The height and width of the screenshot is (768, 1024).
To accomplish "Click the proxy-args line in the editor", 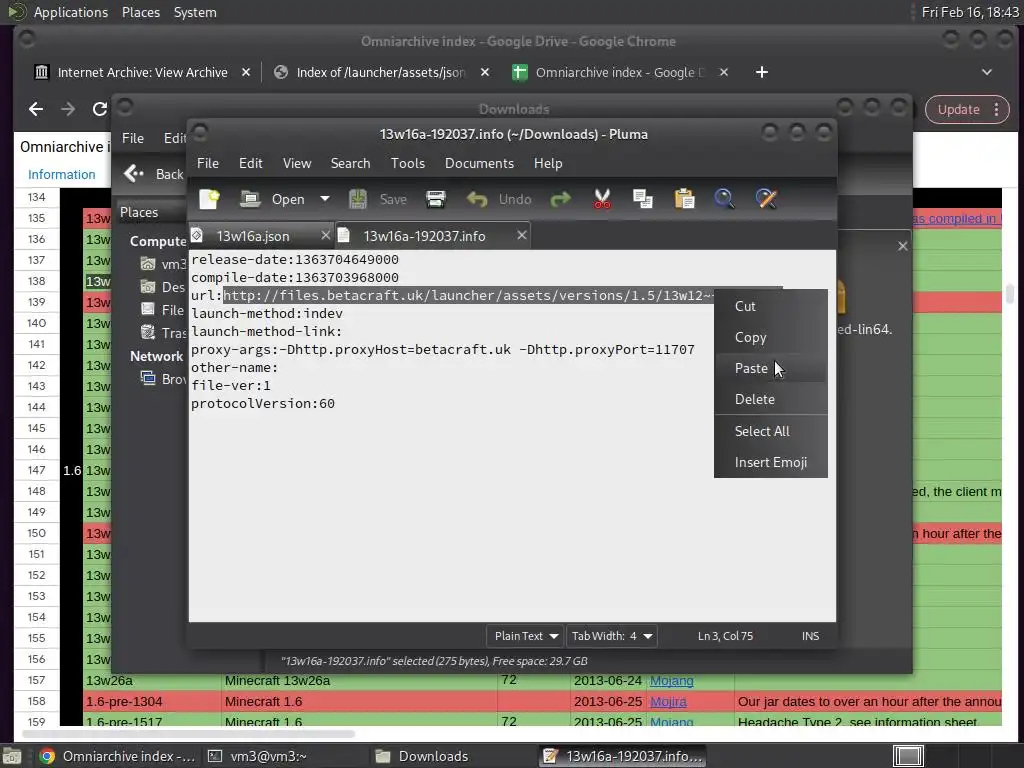I will pyautogui.click(x=443, y=349).
